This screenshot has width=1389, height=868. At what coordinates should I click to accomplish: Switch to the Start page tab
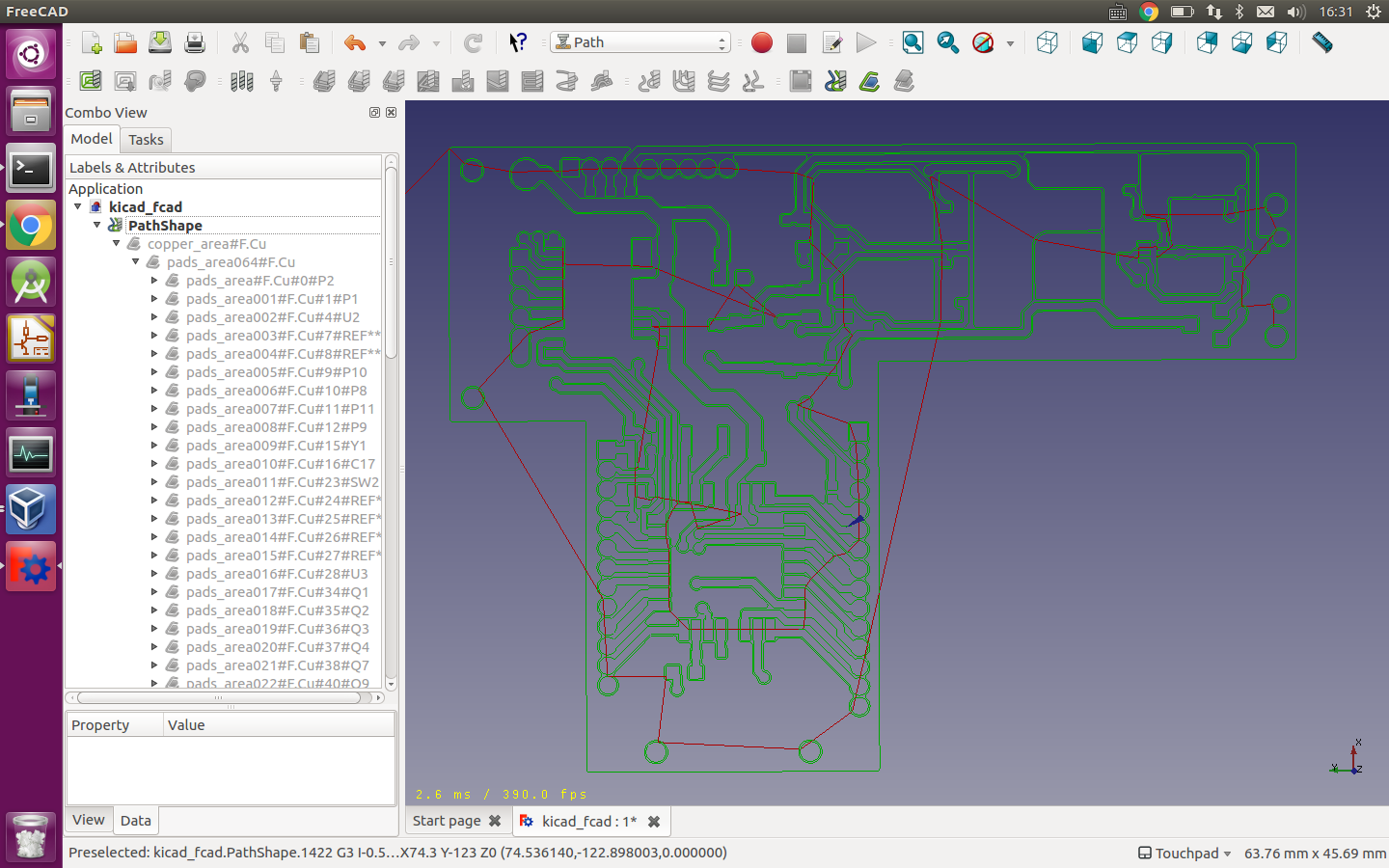point(447,821)
